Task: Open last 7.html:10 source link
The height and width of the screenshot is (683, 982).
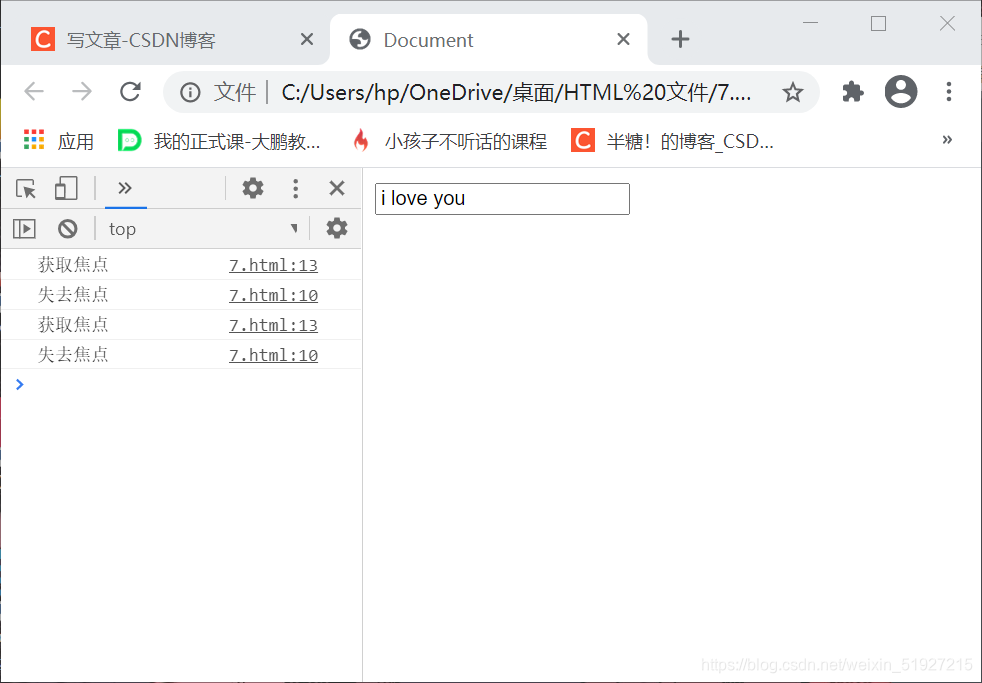Action: point(273,356)
